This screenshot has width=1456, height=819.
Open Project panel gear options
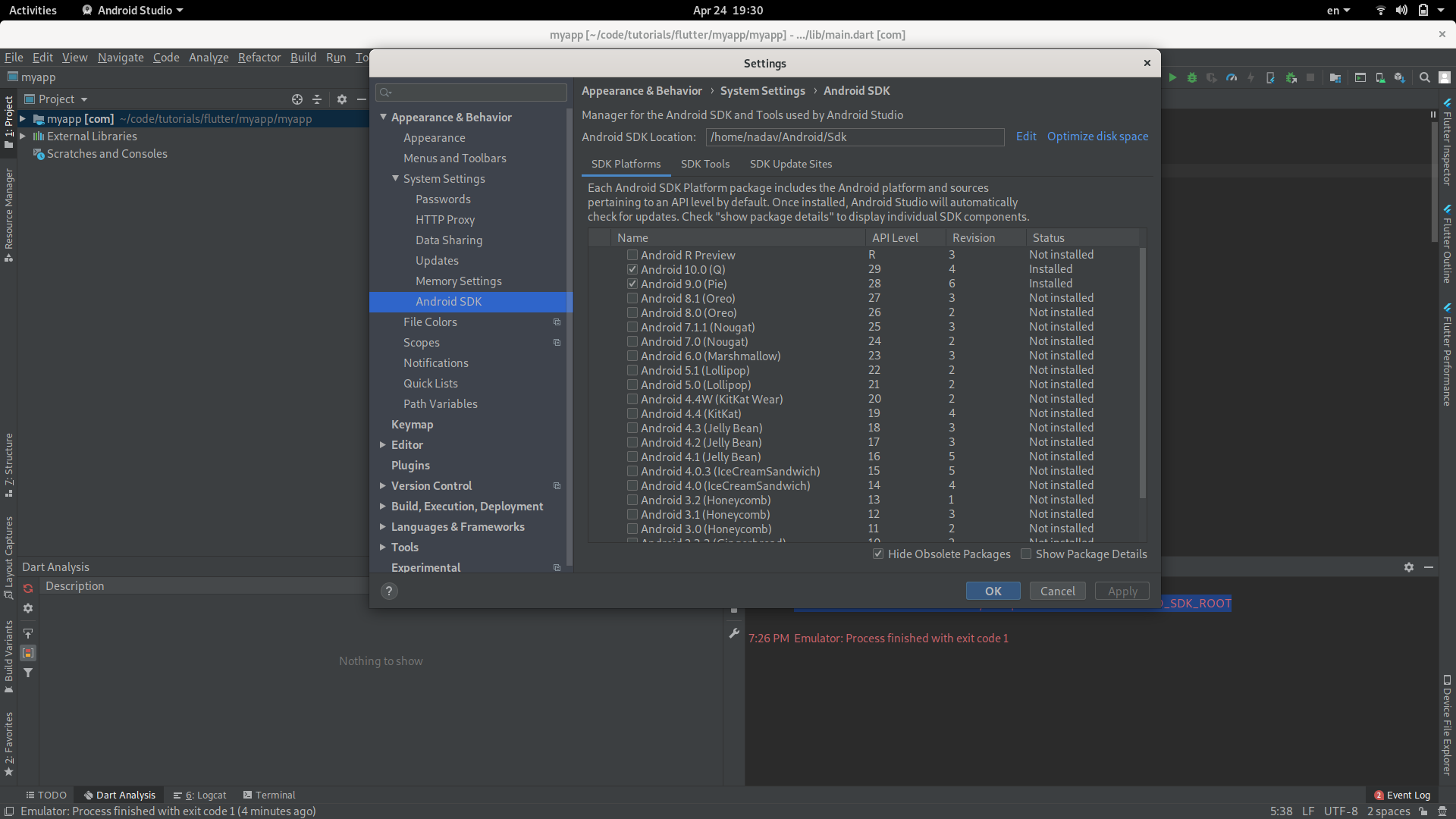pyautogui.click(x=342, y=99)
